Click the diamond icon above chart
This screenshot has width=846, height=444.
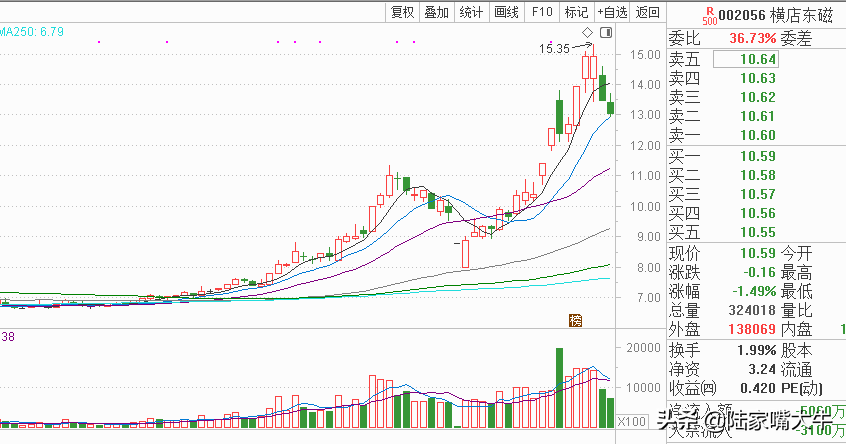click(x=588, y=32)
